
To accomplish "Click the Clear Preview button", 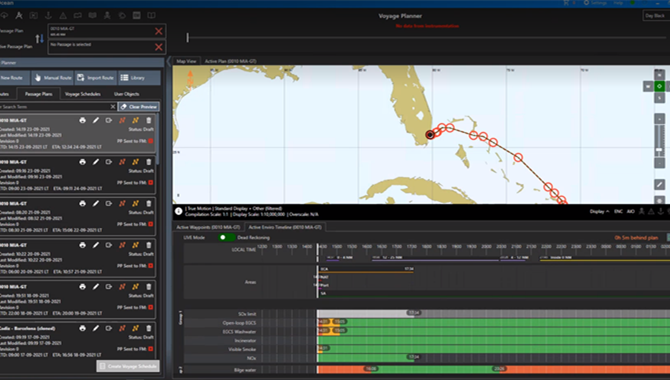I will click(139, 107).
